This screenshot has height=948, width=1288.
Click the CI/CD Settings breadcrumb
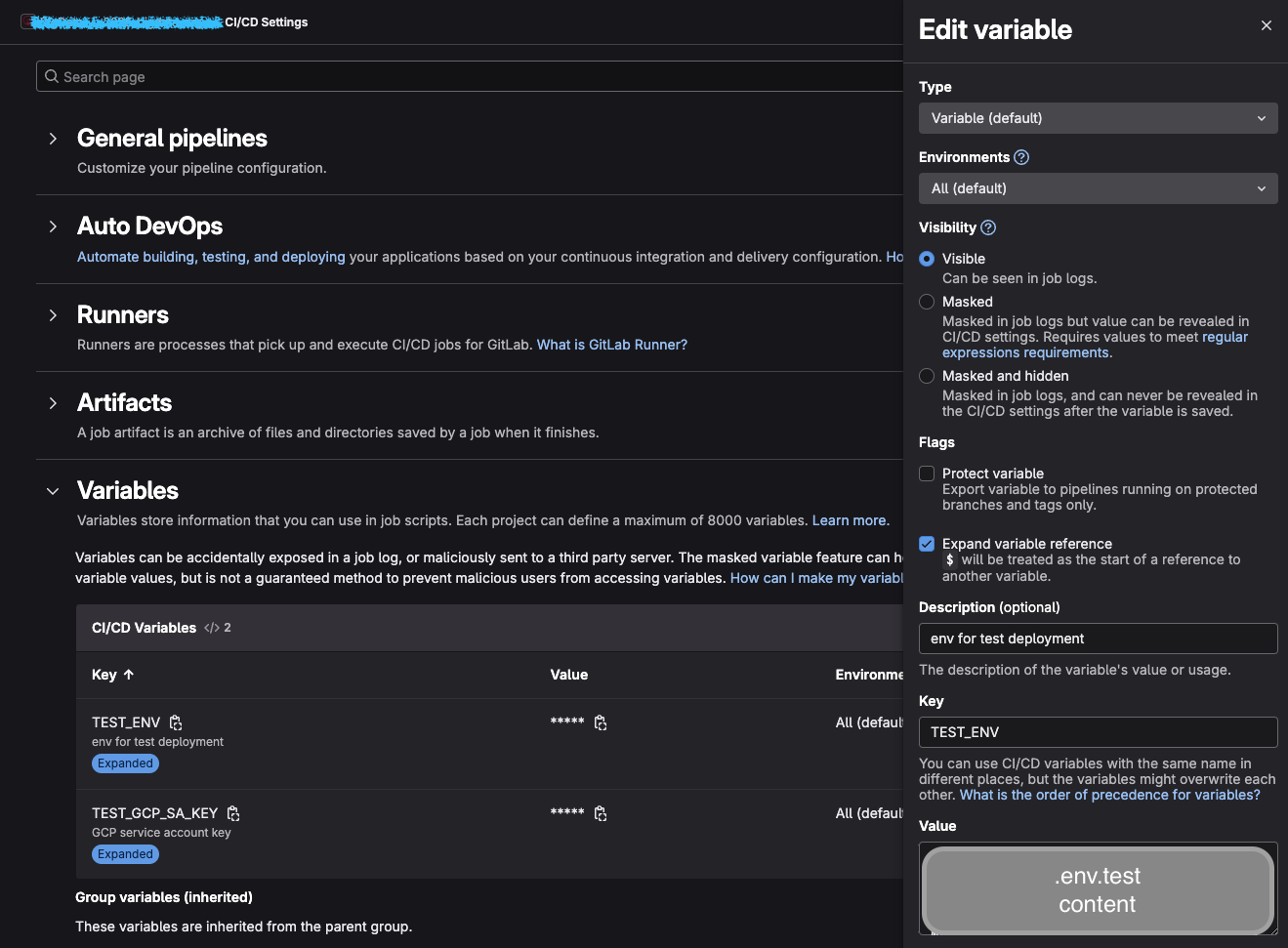click(x=266, y=21)
